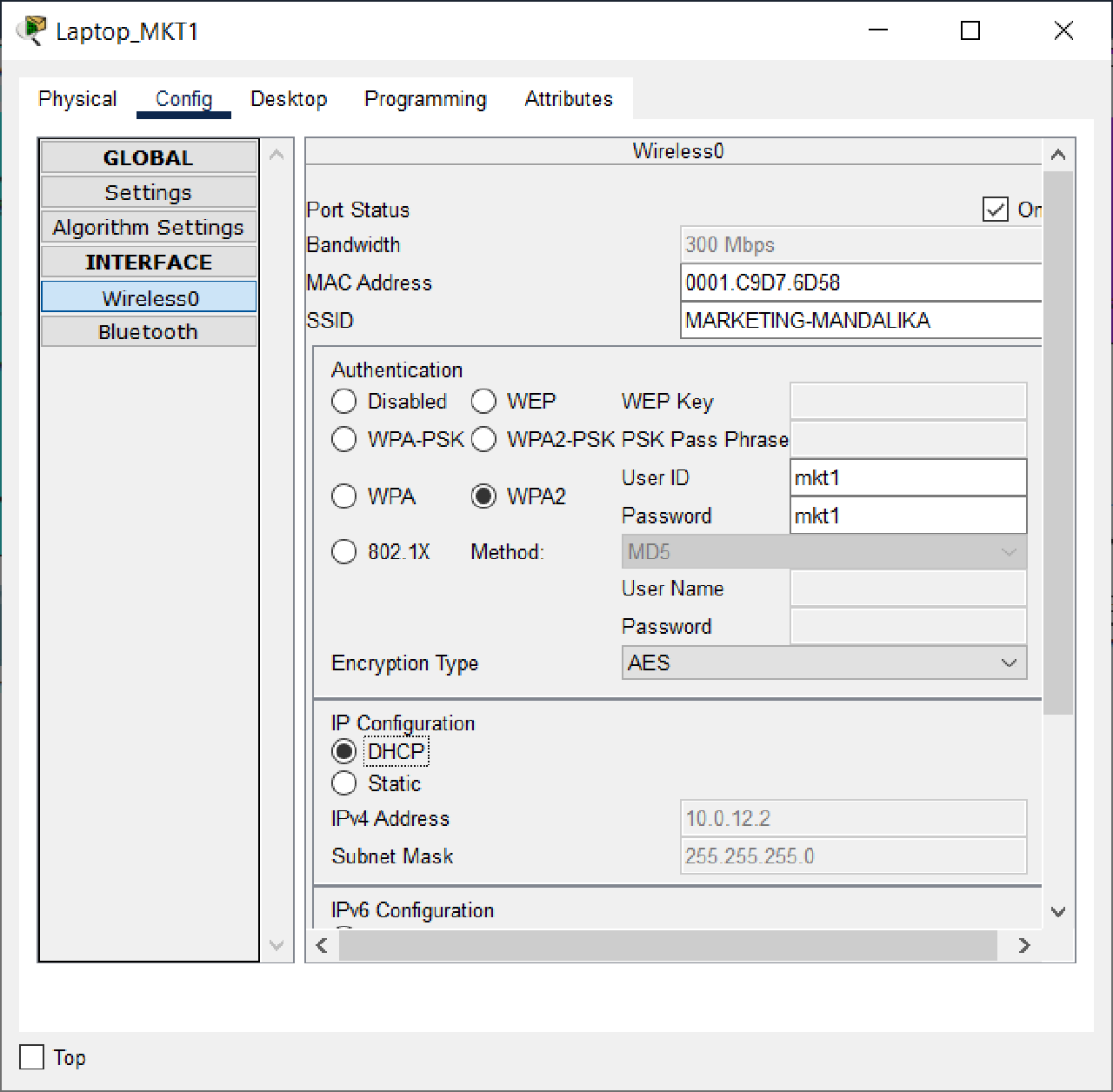Select WEP authentication
This screenshot has width=1113, height=1092.
(483, 401)
